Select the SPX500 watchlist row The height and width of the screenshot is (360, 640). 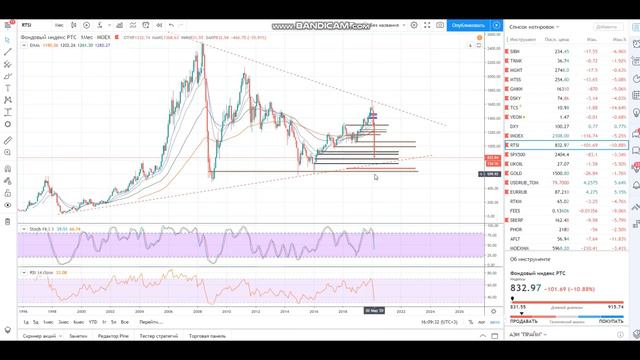567,155
